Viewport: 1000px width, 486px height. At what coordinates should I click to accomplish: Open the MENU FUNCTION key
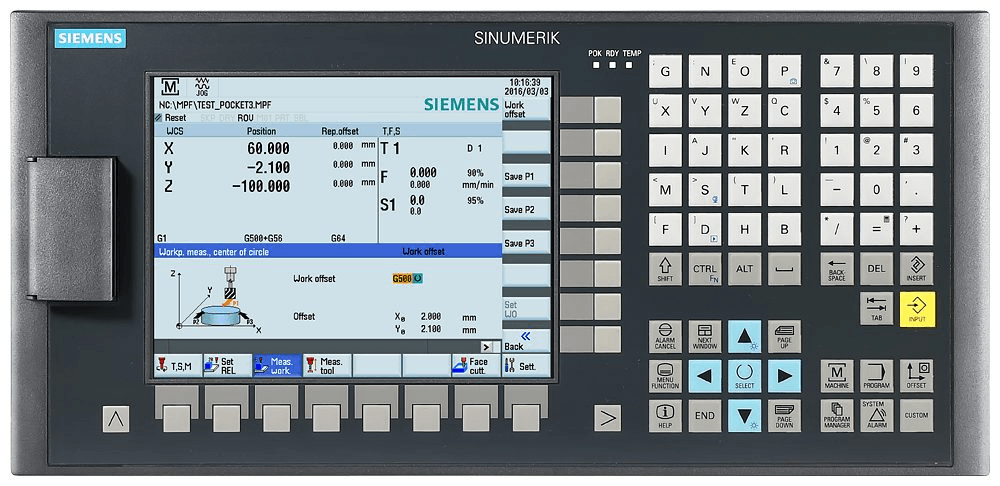click(665, 376)
